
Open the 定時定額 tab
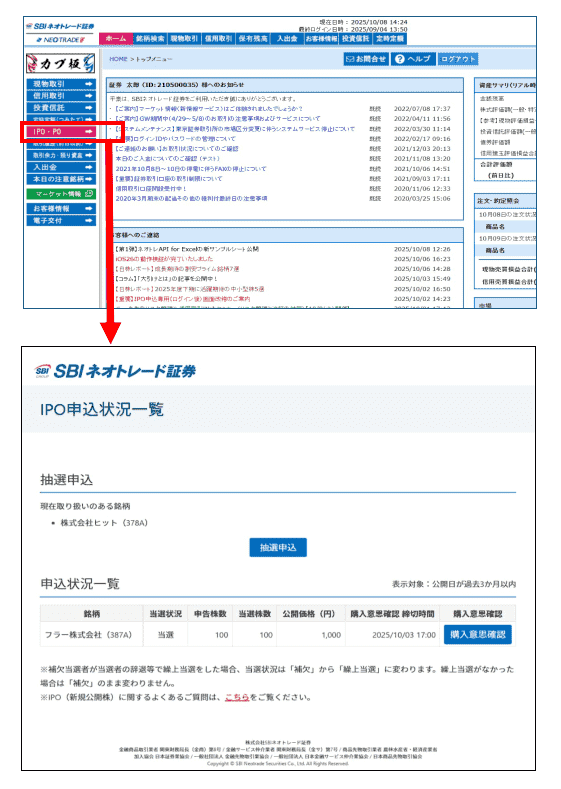click(389, 39)
